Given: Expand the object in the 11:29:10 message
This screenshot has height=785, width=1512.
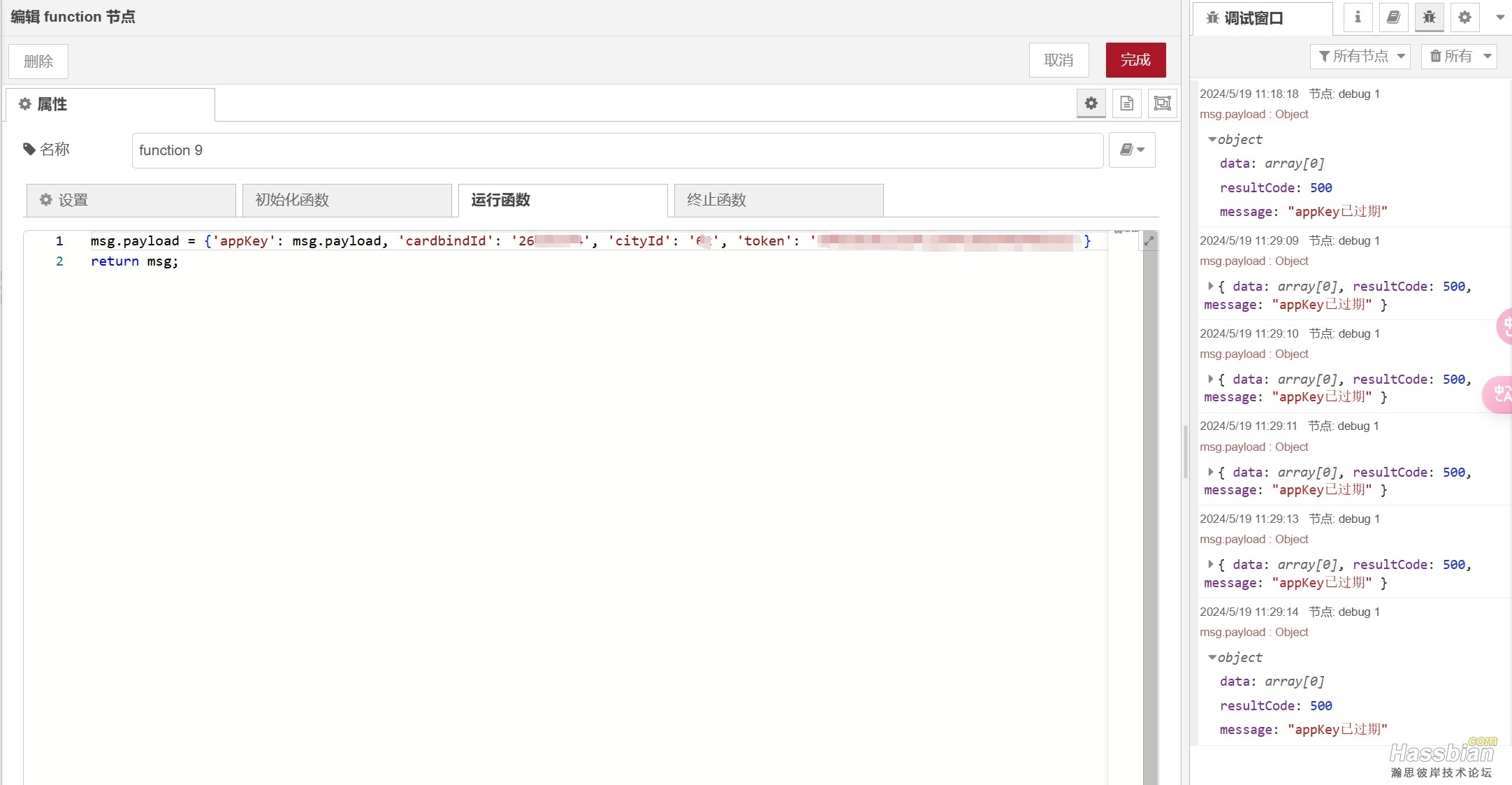Looking at the screenshot, I should pos(1211,379).
